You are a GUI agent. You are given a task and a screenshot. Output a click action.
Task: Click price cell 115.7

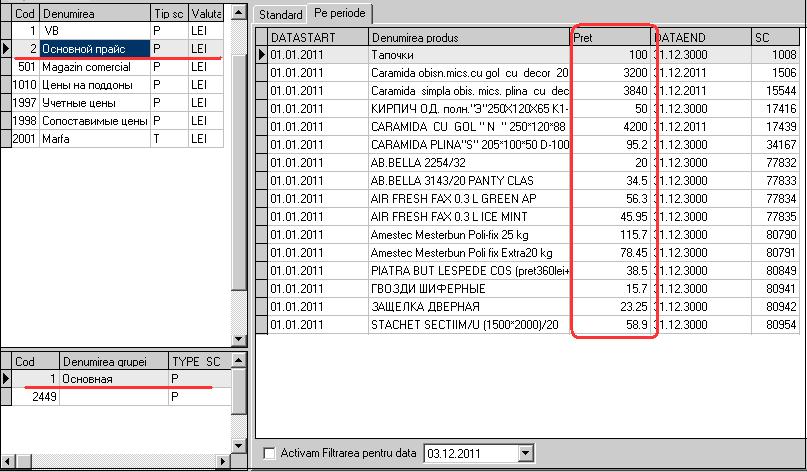coord(610,235)
